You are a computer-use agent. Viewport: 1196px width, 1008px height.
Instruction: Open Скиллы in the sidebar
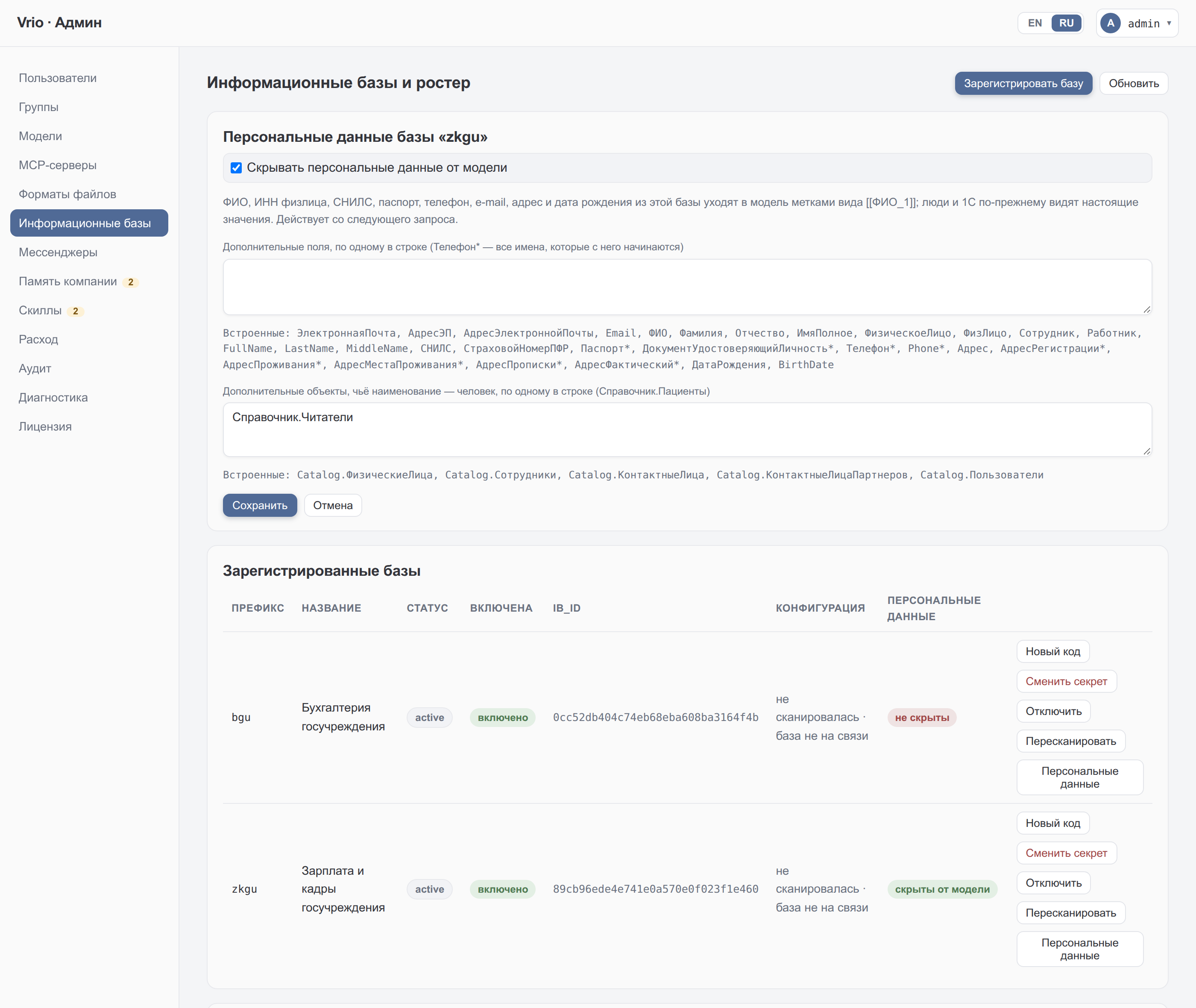89,310
